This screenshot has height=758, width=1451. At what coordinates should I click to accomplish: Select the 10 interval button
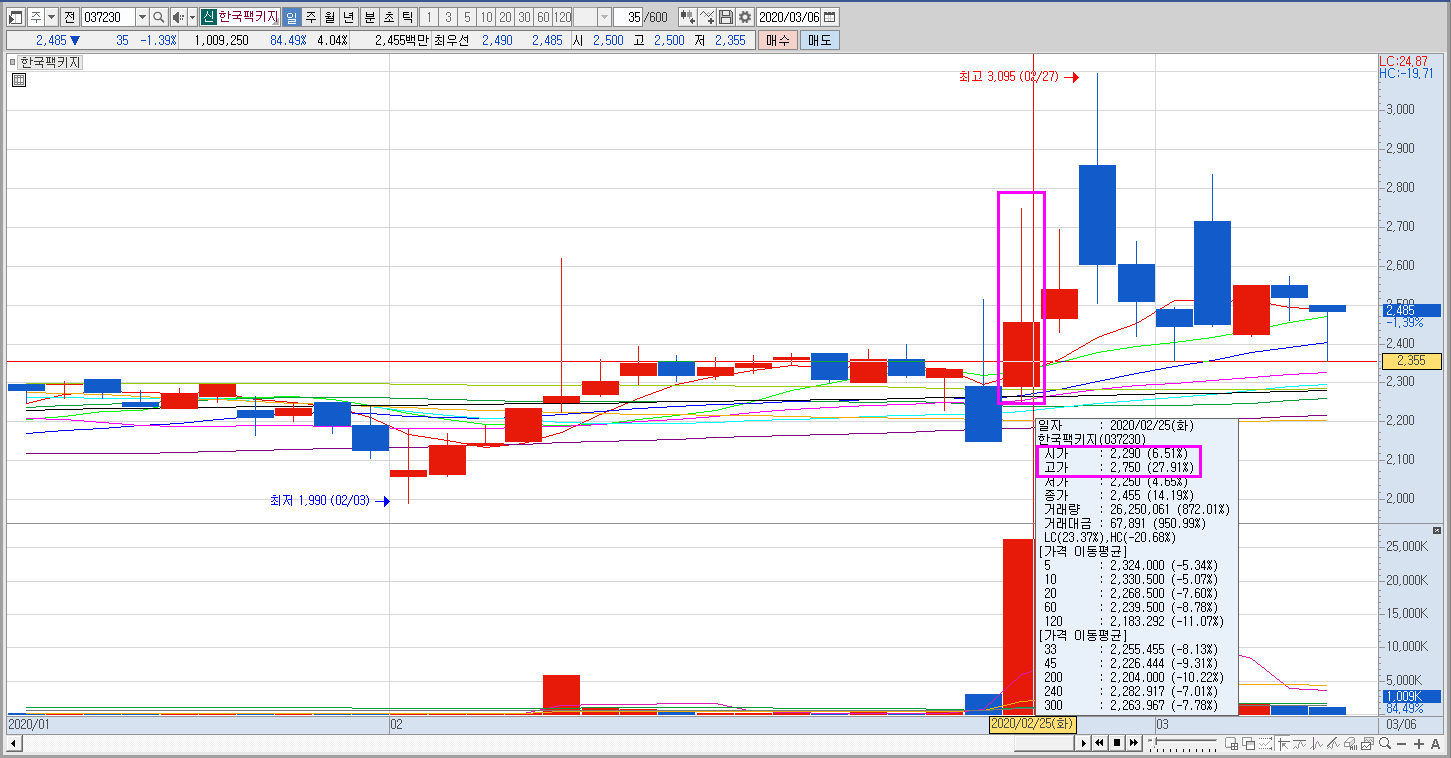point(486,17)
